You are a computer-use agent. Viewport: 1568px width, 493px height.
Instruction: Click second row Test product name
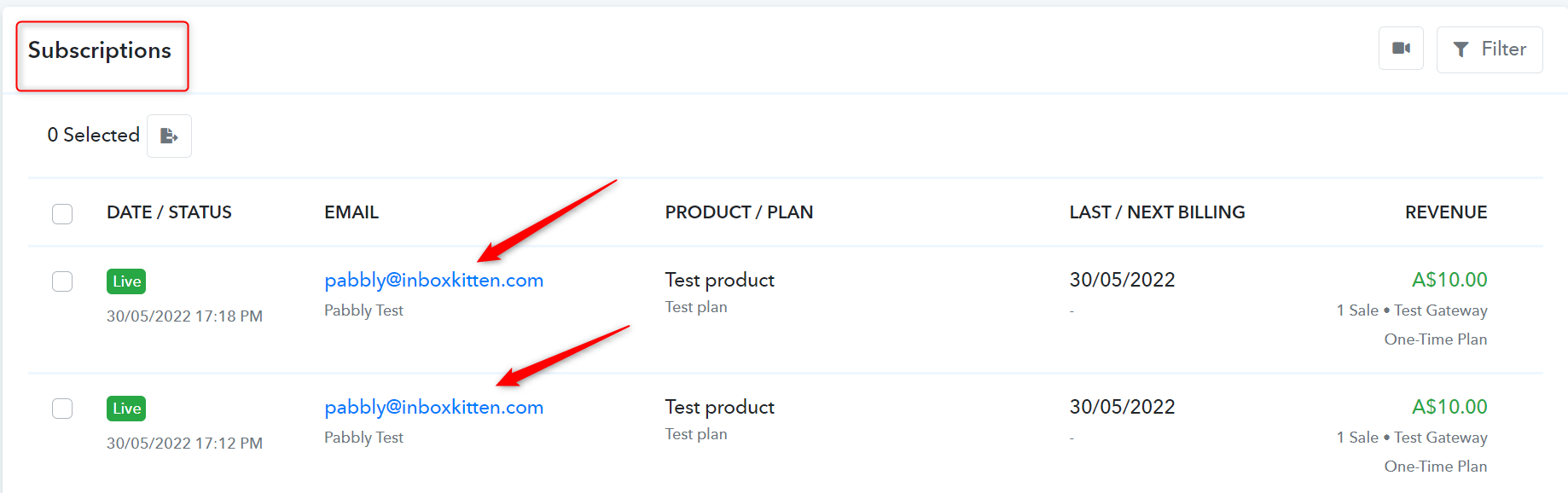(x=720, y=407)
